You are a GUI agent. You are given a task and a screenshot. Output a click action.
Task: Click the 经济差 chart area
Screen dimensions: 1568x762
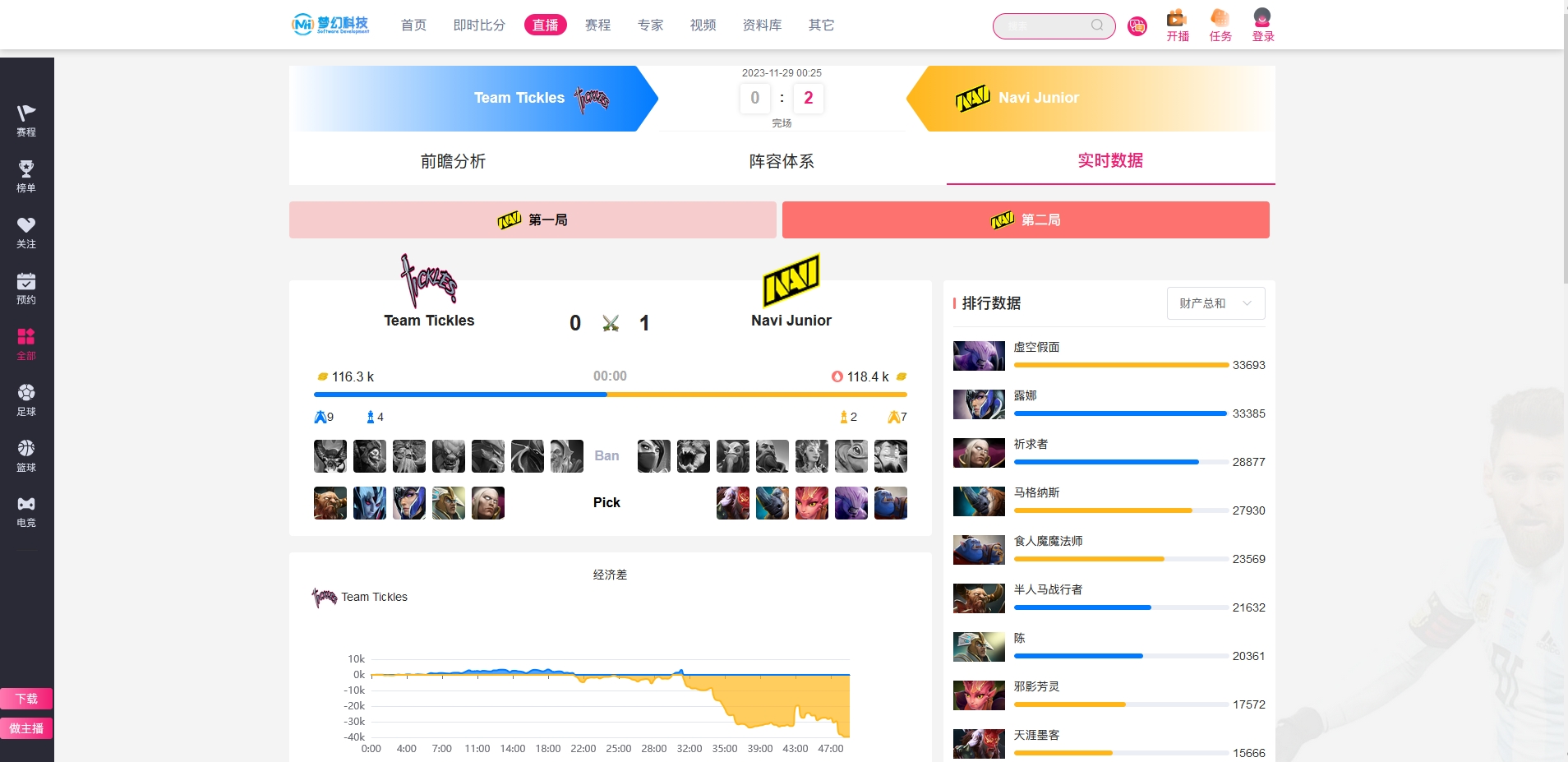tap(610, 698)
